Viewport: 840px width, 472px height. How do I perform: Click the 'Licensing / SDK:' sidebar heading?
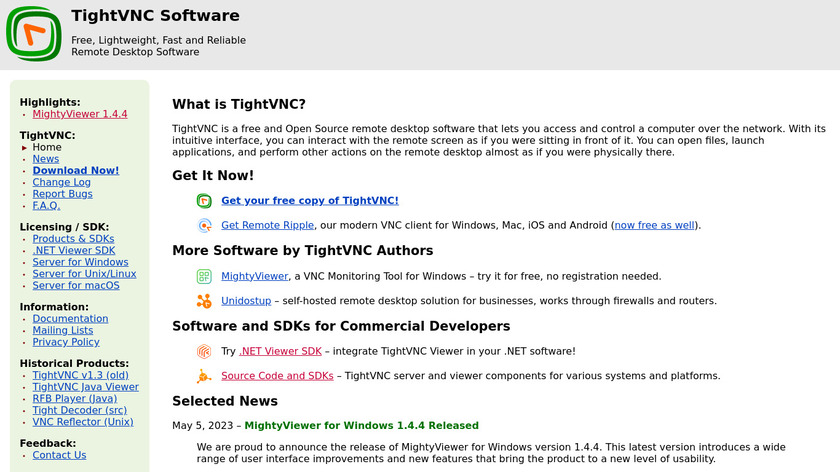coord(64,227)
